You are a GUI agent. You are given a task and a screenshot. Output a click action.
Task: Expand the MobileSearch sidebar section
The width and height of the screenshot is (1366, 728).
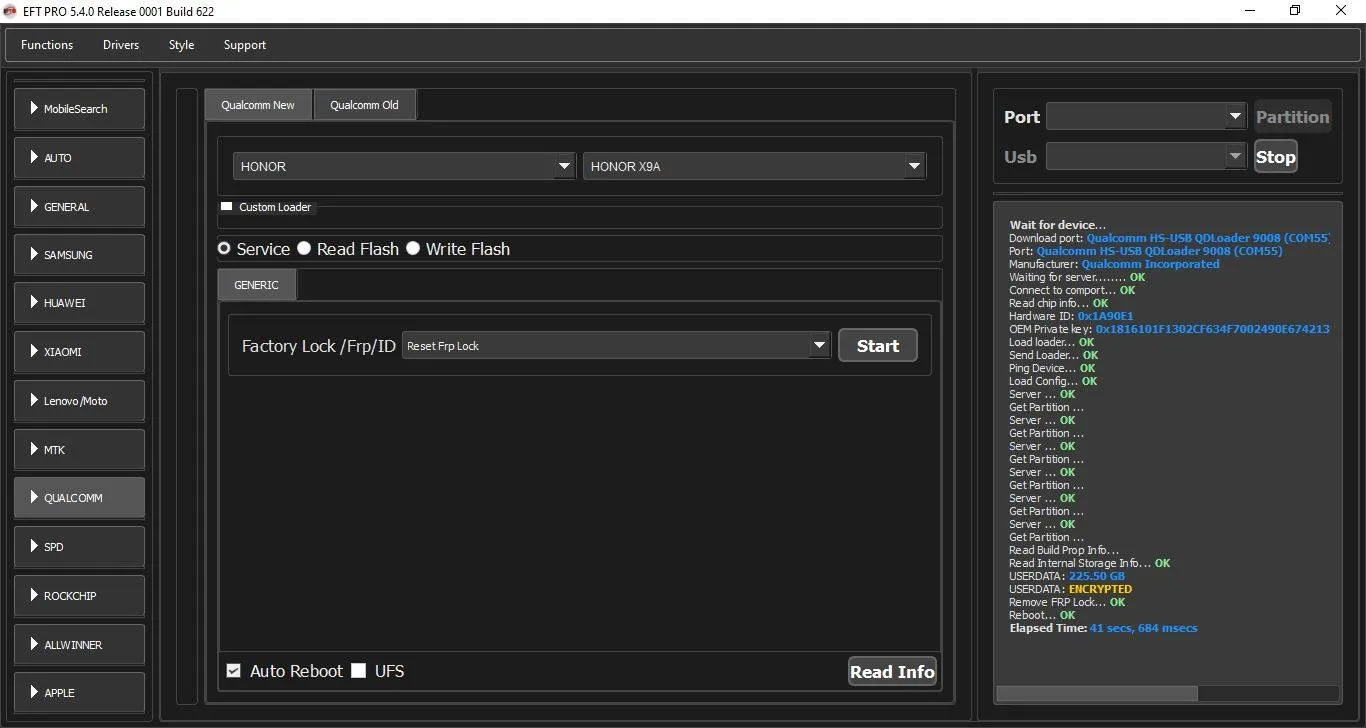pos(79,109)
